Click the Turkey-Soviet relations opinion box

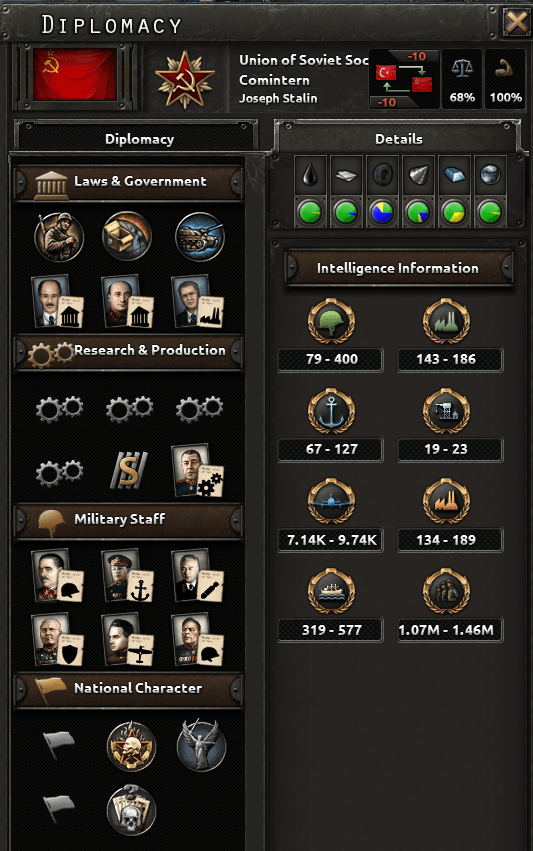coord(404,79)
